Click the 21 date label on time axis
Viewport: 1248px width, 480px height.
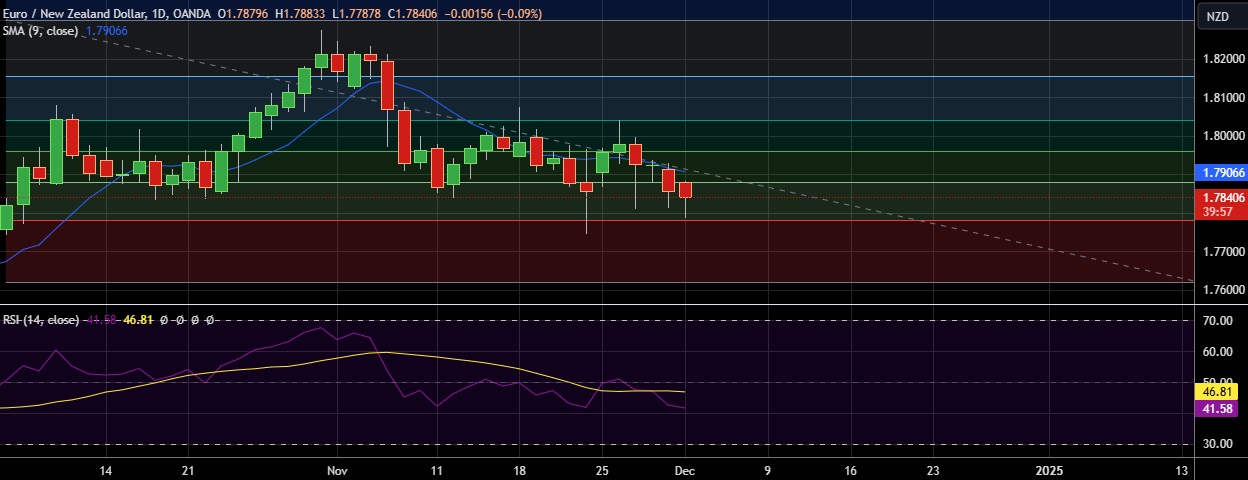188,469
